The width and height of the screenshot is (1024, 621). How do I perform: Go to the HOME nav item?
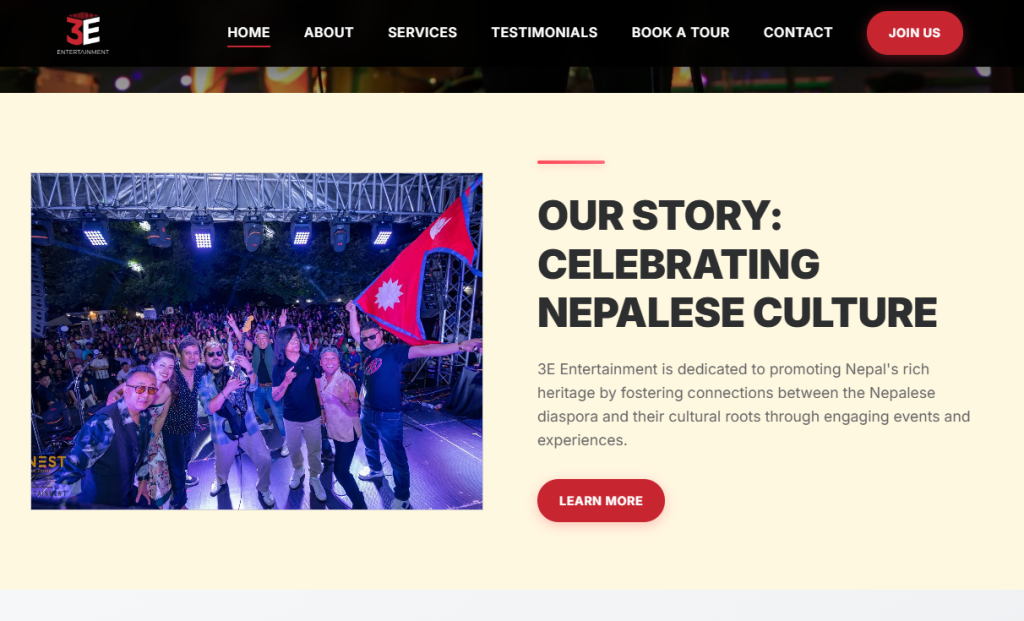coord(248,32)
